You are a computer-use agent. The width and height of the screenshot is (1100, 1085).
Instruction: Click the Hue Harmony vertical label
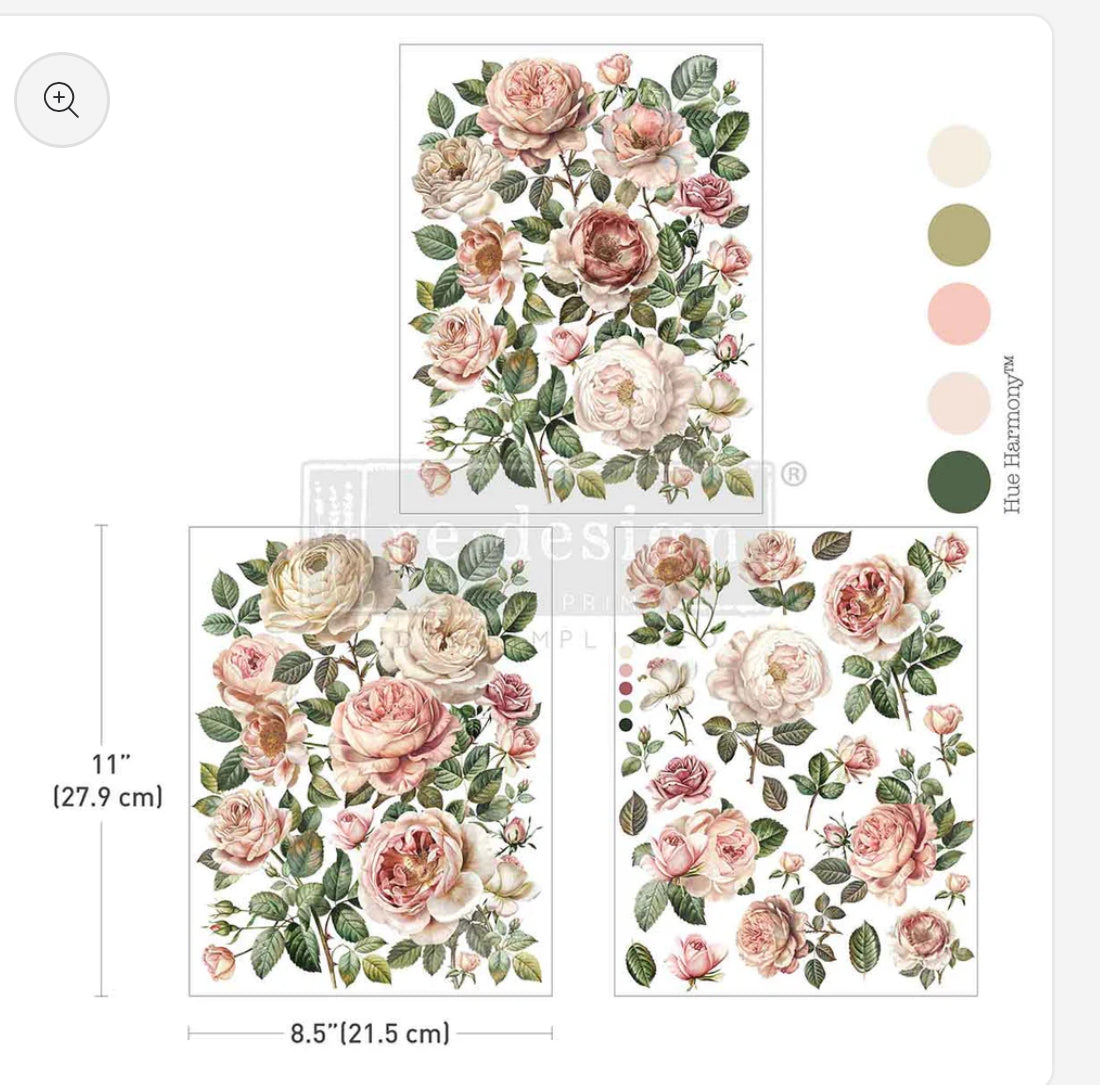pyautogui.click(x=1011, y=435)
